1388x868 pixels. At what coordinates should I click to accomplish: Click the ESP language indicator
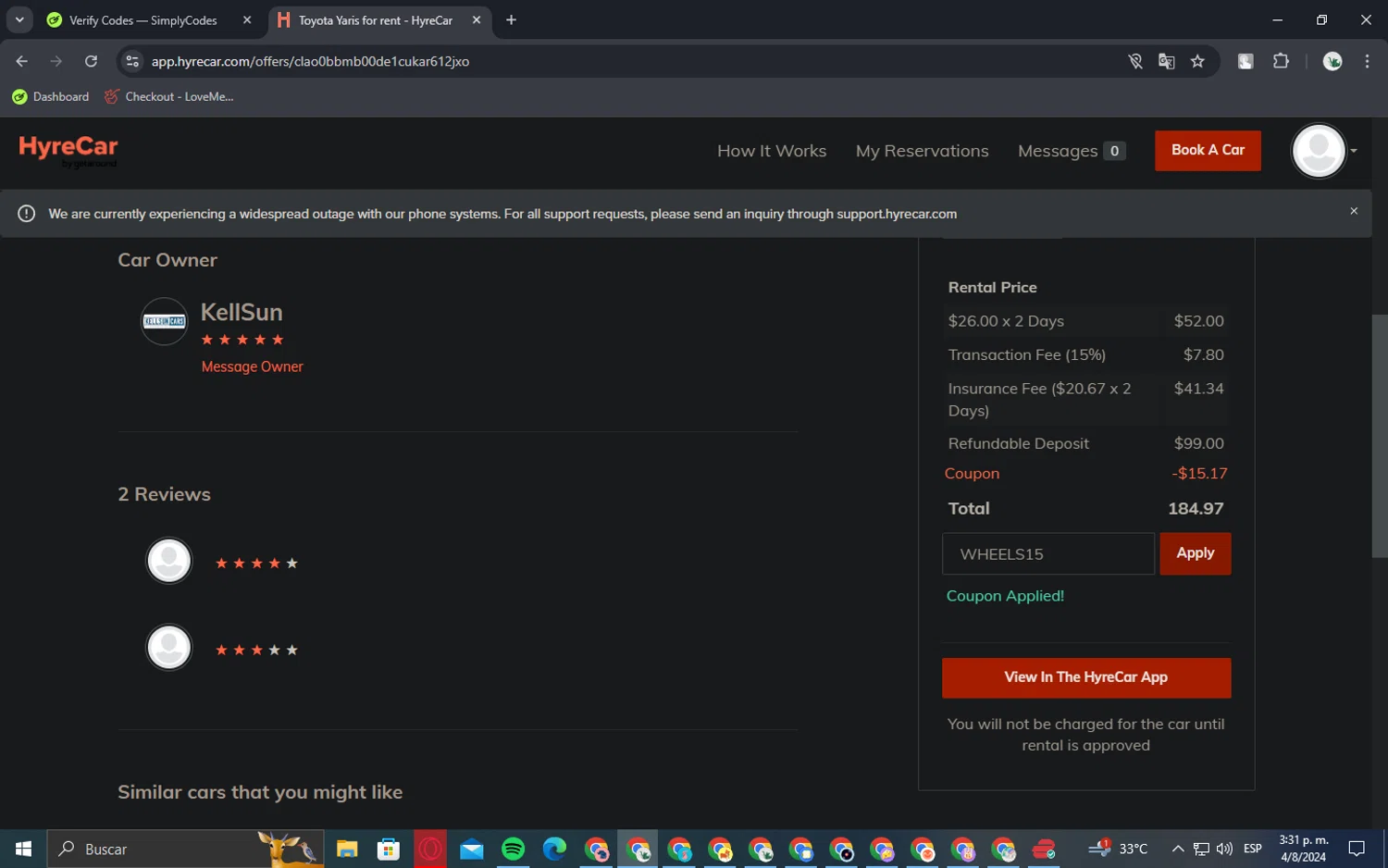point(1253,849)
